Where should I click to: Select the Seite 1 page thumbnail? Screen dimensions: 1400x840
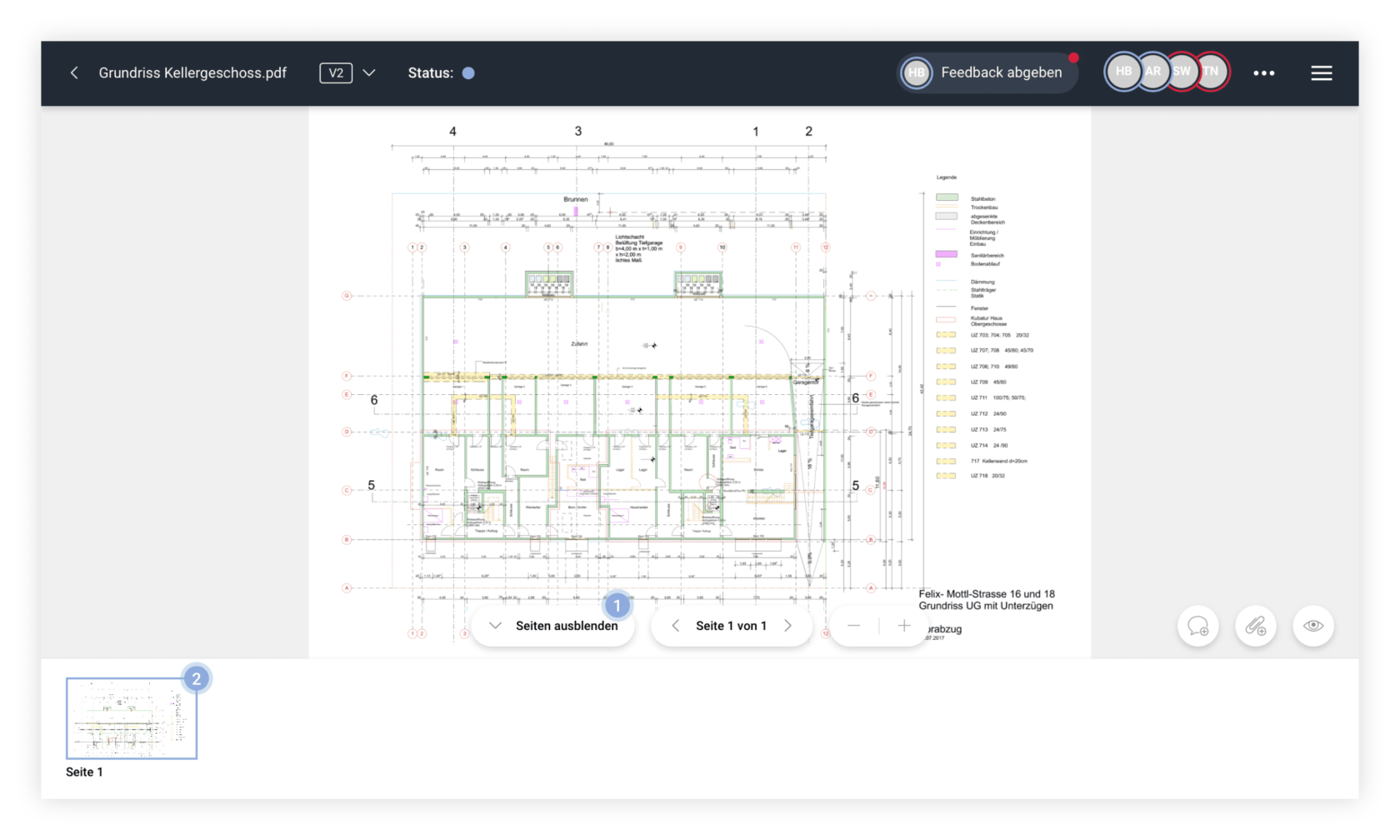(x=132, y=718)
